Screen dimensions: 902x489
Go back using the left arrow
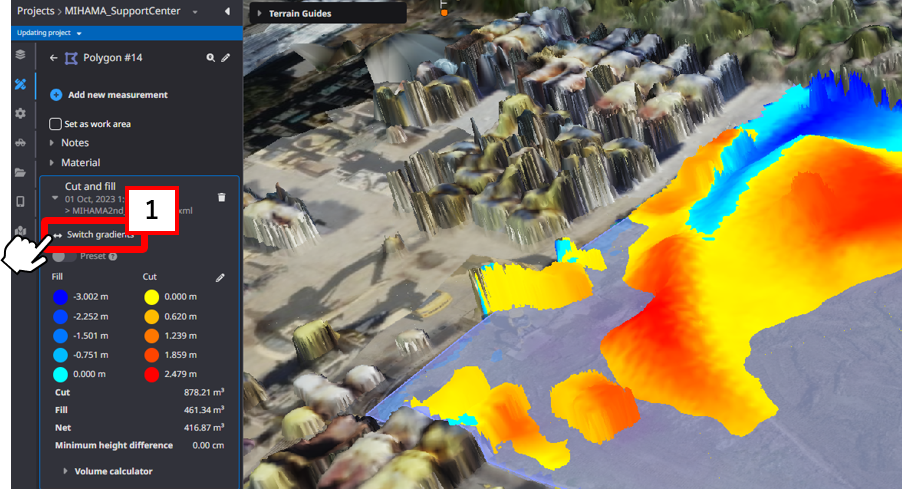(x=54, y=58)
